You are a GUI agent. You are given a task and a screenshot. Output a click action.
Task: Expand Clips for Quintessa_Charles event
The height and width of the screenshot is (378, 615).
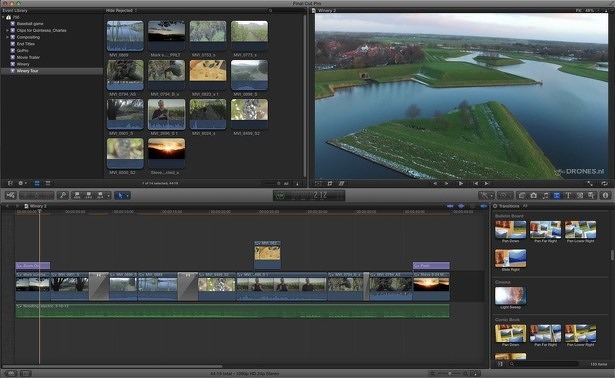[x=7, y=30]
